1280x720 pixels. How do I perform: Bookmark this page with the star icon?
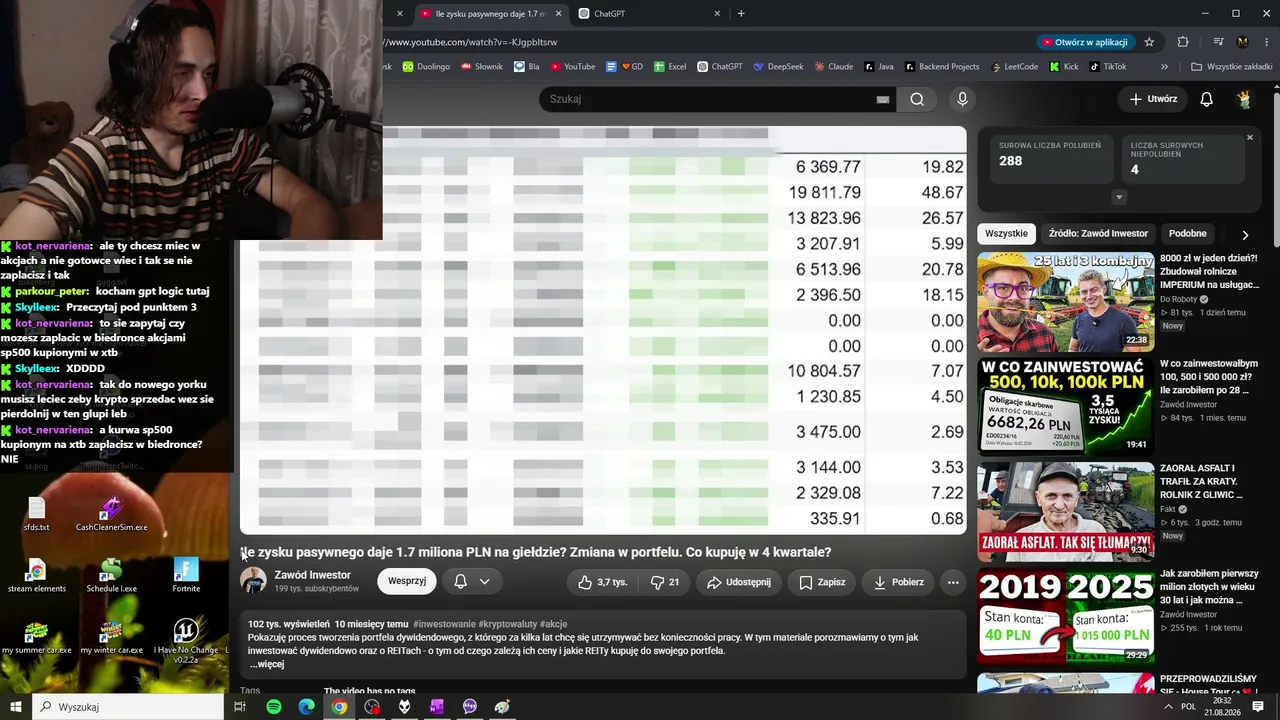[1149, 42]
